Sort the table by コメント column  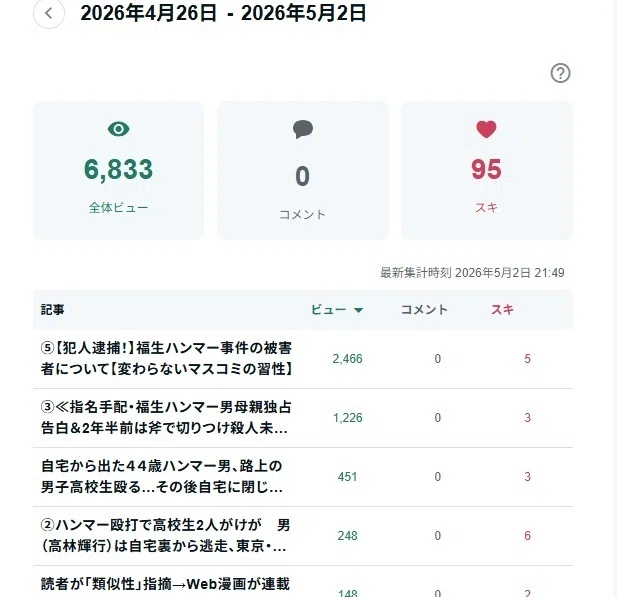pyautogui.click(x=424, y=310)
